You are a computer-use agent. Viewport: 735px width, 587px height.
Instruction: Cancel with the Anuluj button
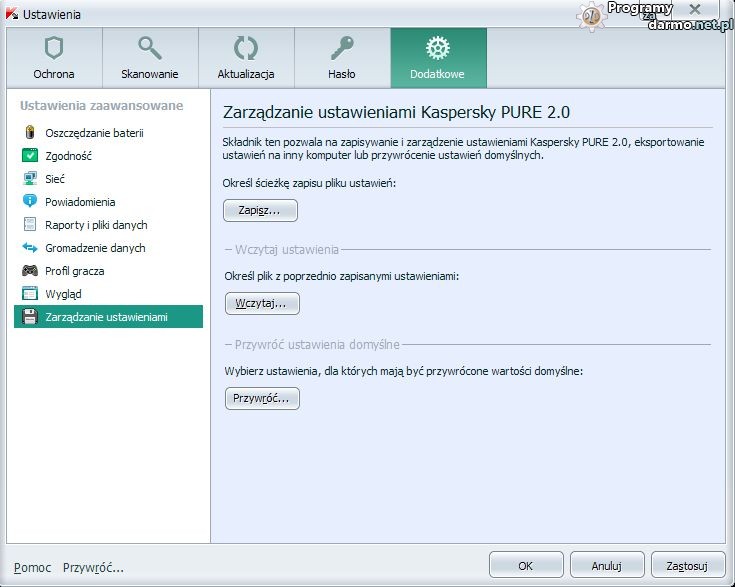pyautogui.click(x=607, y=565)
